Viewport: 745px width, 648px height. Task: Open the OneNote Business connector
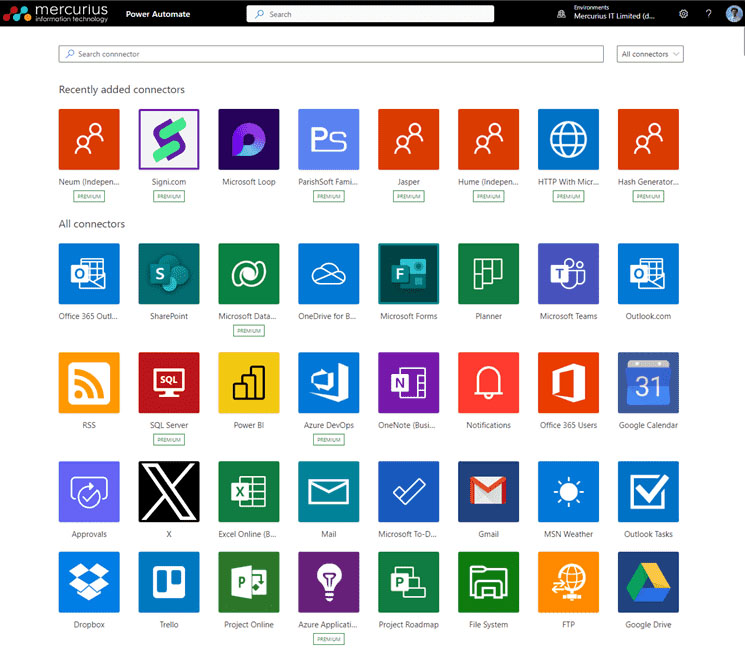coord(408,382)
